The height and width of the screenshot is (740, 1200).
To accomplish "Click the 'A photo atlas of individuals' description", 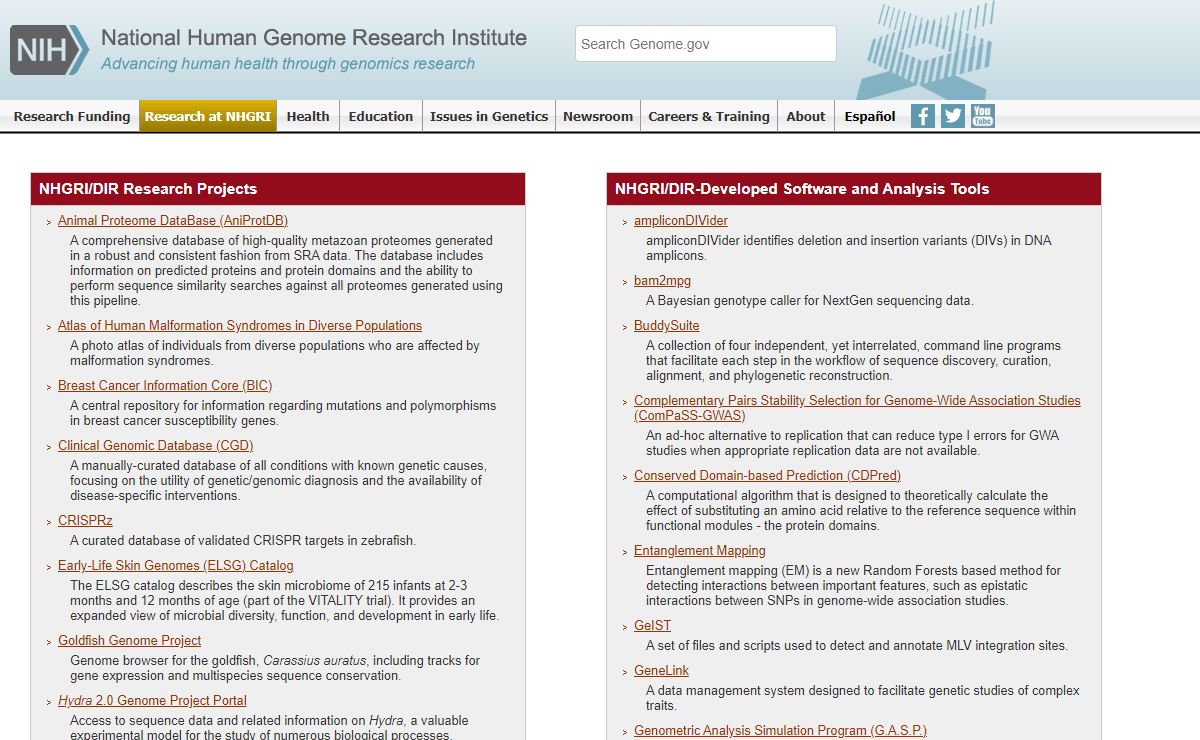I will point(275,353).
